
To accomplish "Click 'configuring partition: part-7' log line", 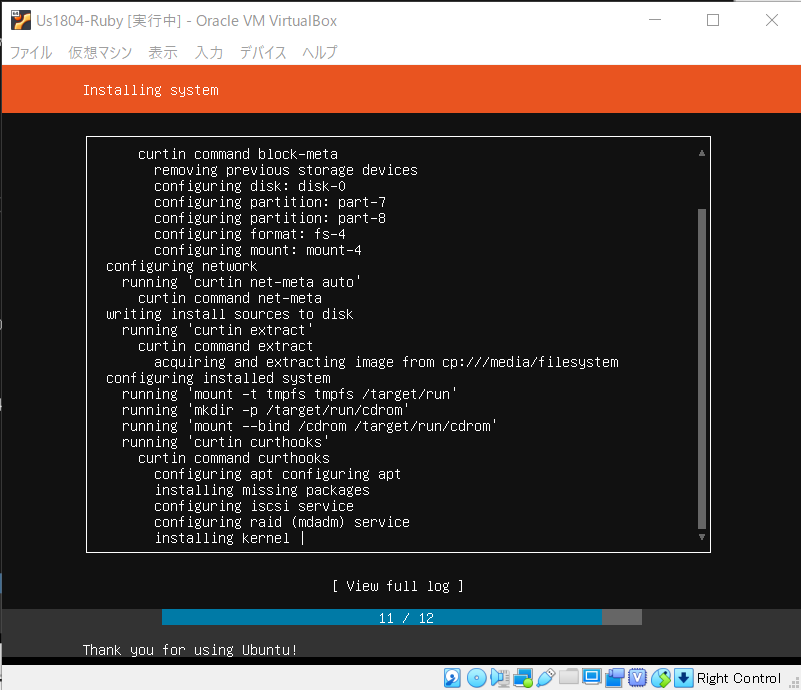I will [270, 202].
